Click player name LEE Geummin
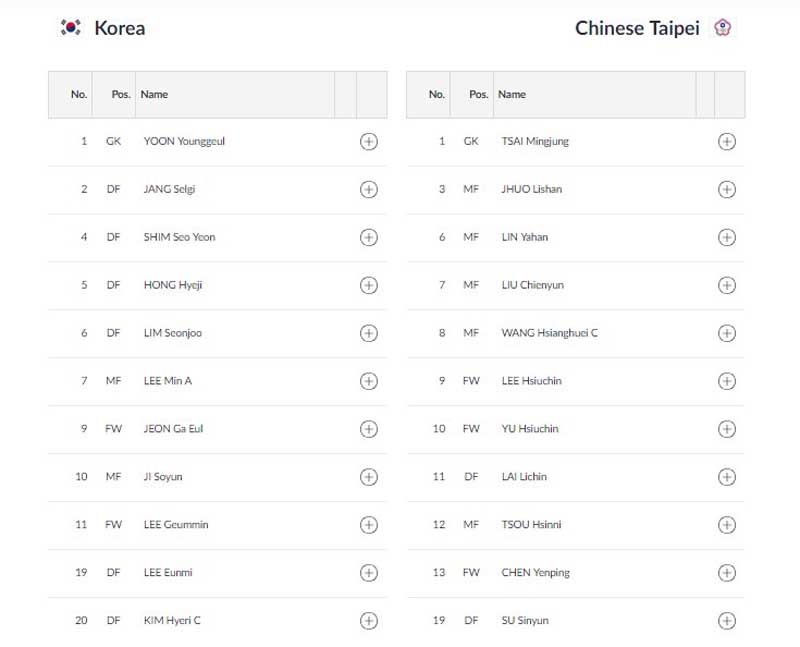The height and width of the screenshot is (647, 800). 176,525
